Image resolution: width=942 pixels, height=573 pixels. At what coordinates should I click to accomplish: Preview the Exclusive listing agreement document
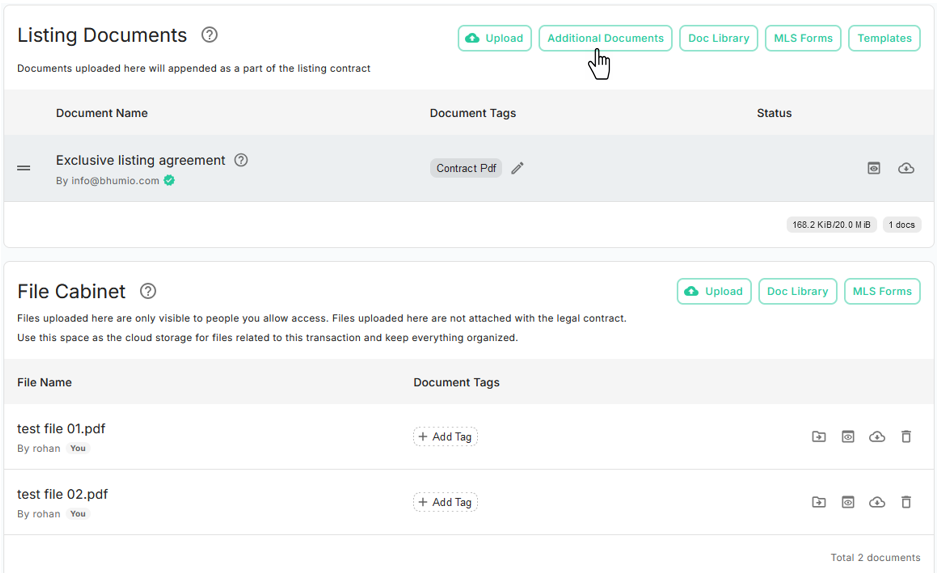point(874,168)
